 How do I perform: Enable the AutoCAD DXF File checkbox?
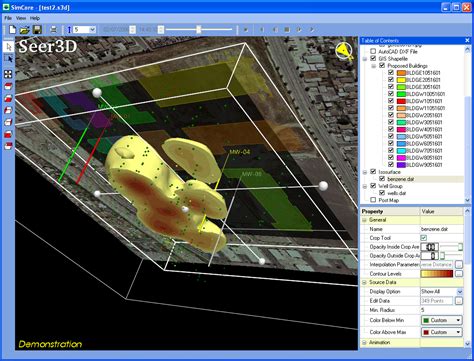coord(373,51)
